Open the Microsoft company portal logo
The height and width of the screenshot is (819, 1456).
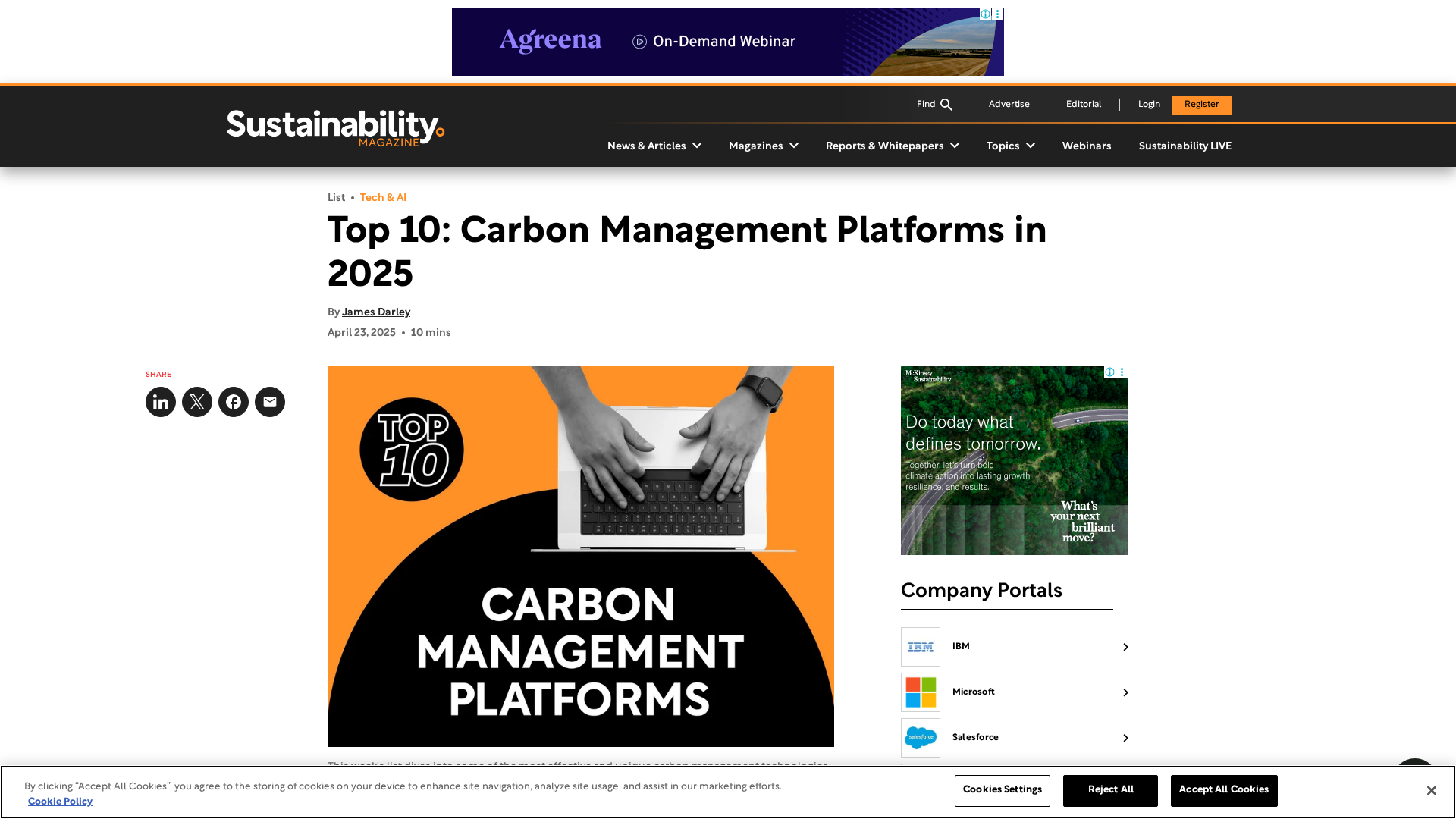(921, 692)
